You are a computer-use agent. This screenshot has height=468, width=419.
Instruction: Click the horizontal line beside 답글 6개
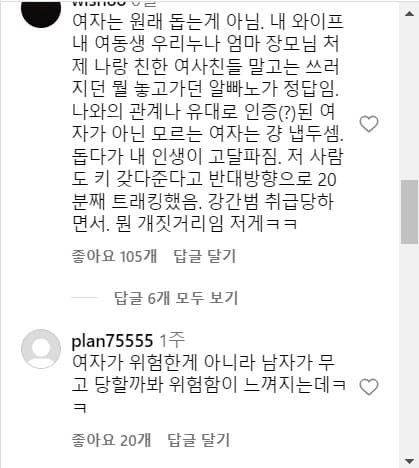pos(85,298)
